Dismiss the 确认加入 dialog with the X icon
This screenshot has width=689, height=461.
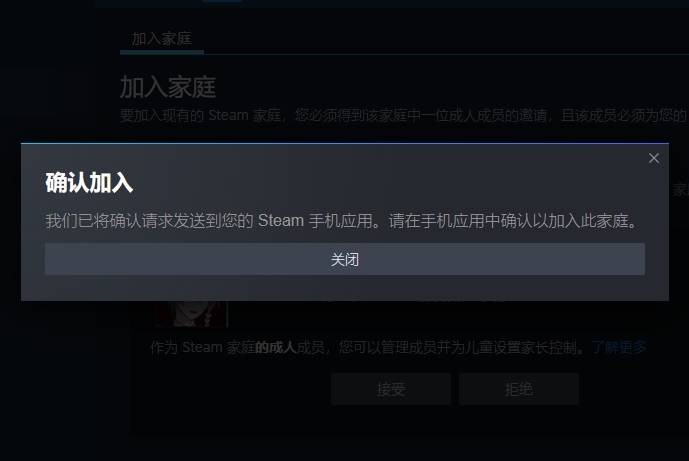(653, 158)
